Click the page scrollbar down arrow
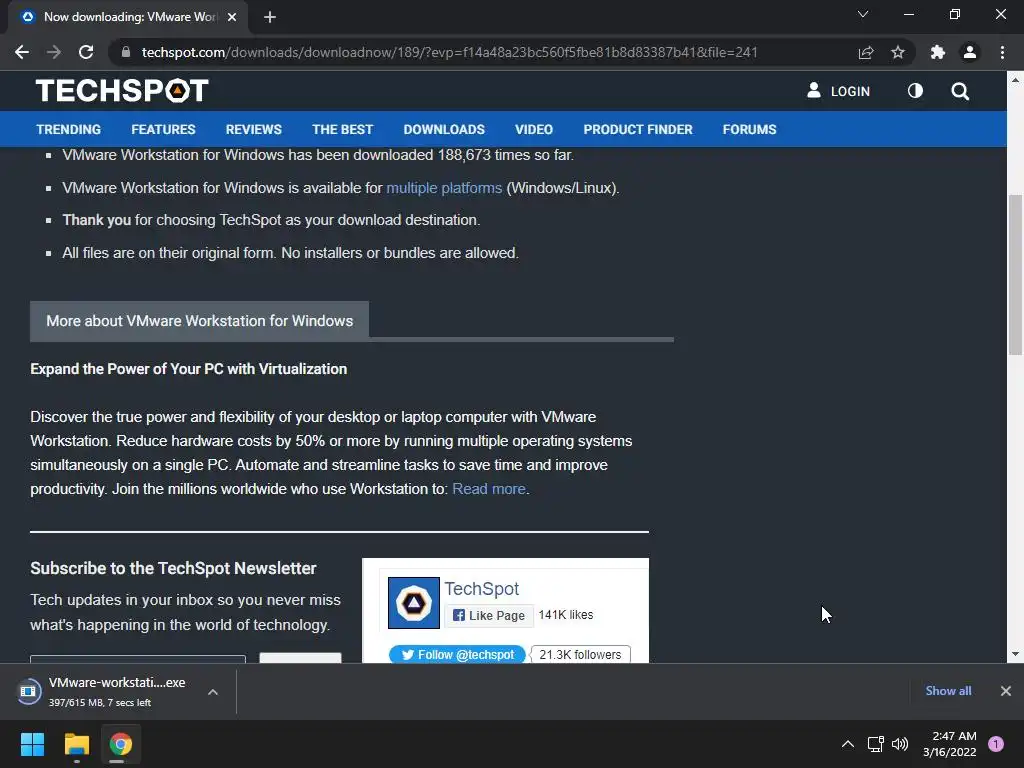Screen dimensions: 1024x768 click(x=1016, y=654)
